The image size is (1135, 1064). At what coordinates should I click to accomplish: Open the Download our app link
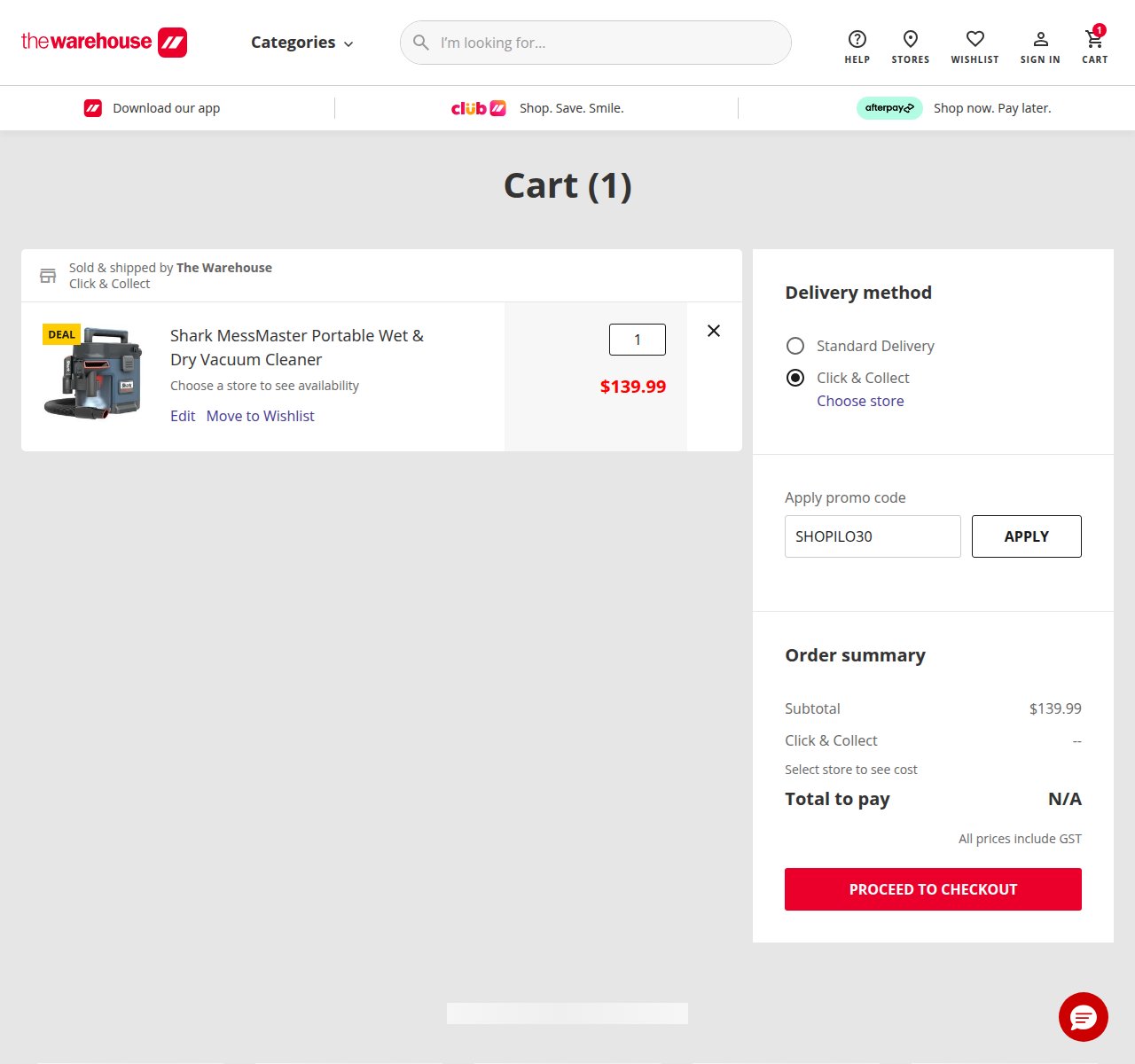tap(166, 108)
